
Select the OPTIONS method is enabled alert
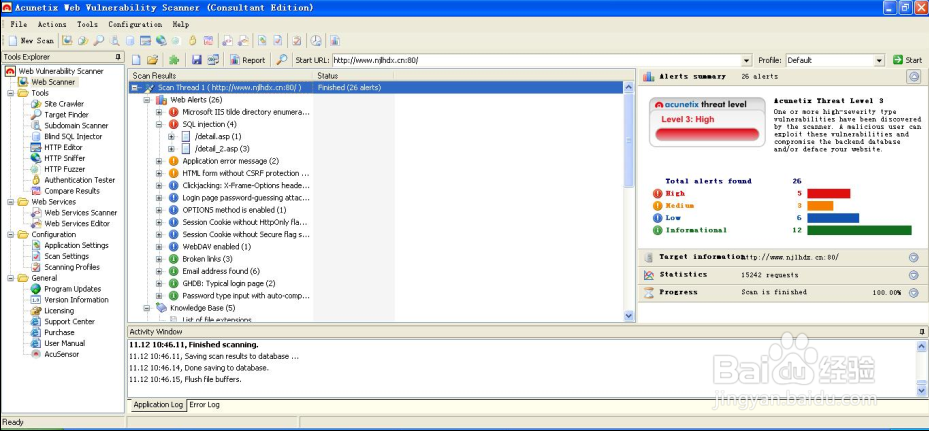pyautogui.click(x=234, y=210)
